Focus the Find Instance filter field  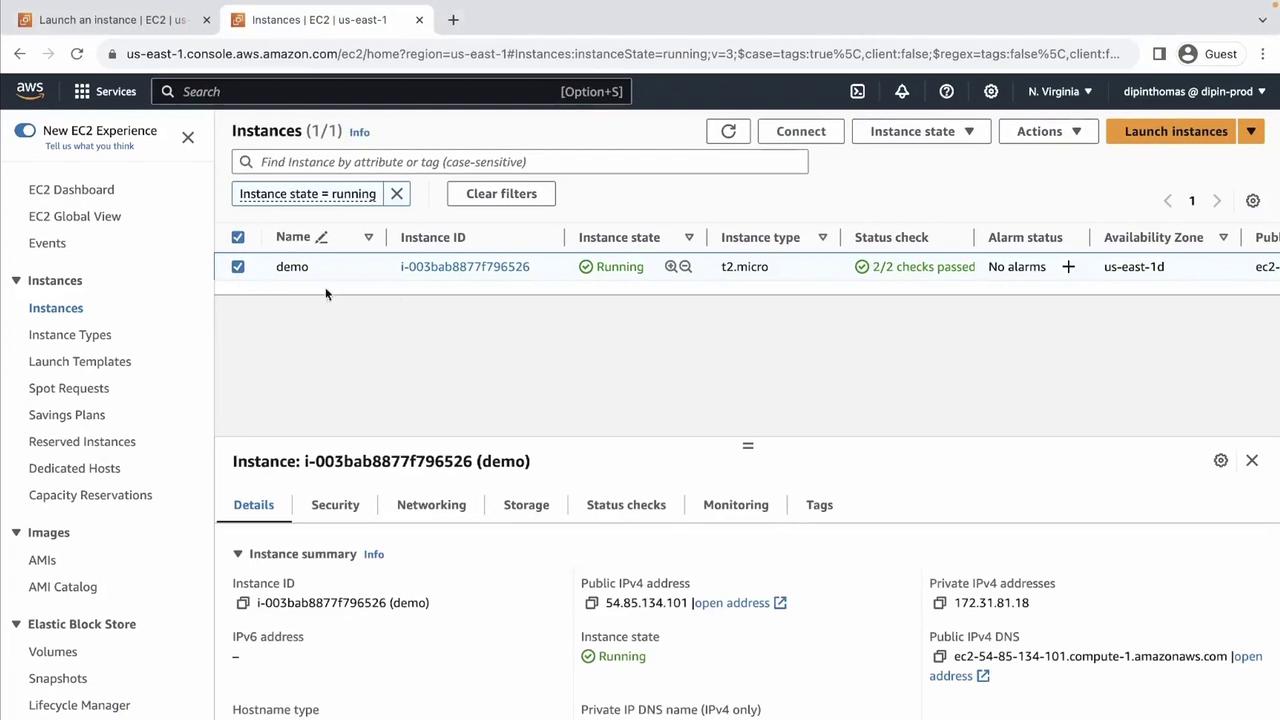[x=520, y=162]
